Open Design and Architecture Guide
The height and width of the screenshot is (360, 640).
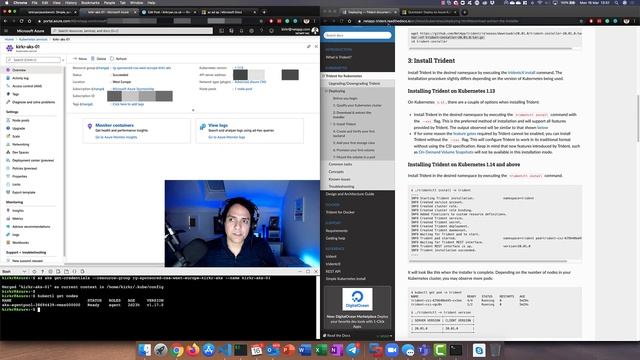click(x=350, y=194)
